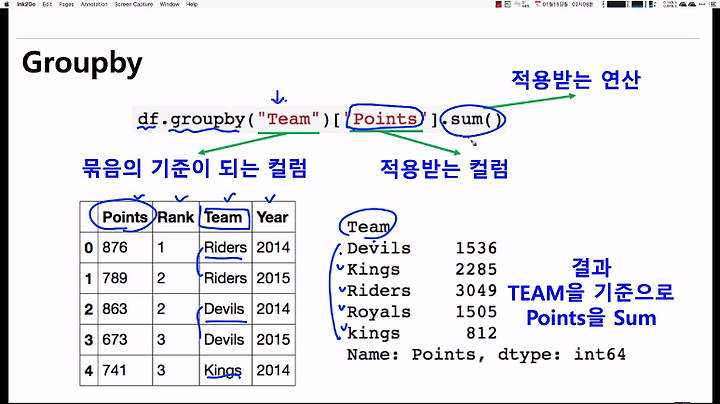
Task: Open the Ink2Go application menu
Action: [x=26, y=4]
